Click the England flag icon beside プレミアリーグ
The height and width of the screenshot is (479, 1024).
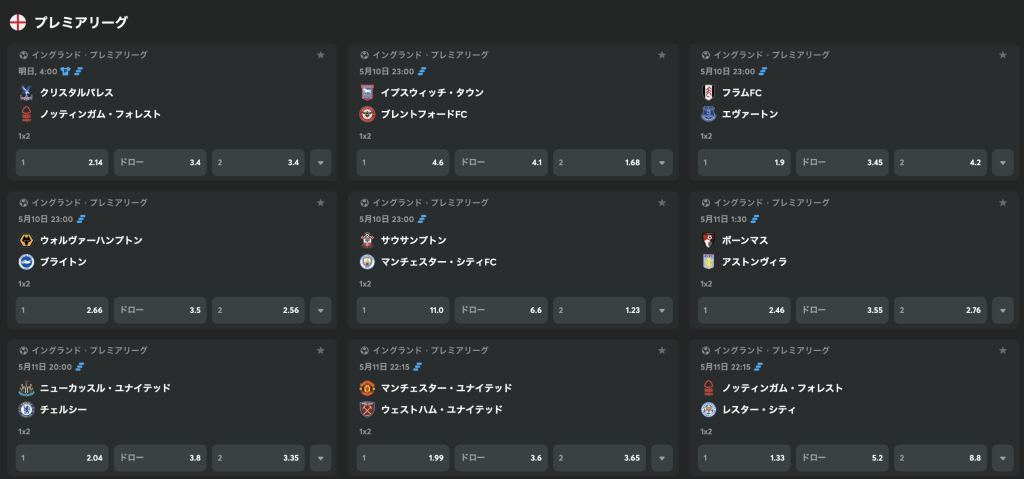18,22
